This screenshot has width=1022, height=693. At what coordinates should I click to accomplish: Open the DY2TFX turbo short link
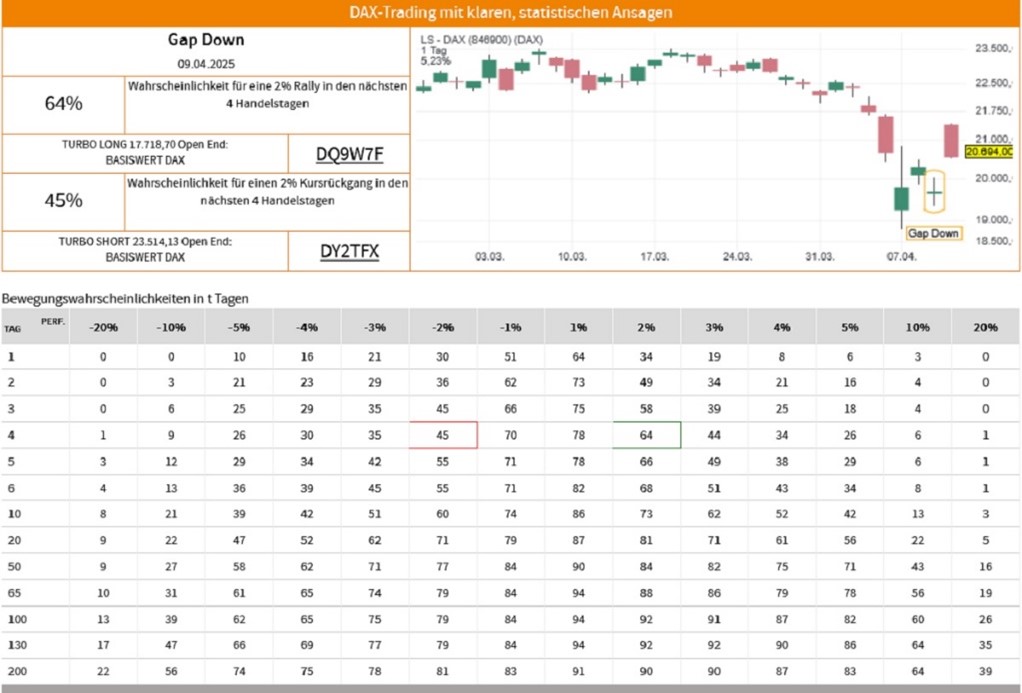coord(349,251)
